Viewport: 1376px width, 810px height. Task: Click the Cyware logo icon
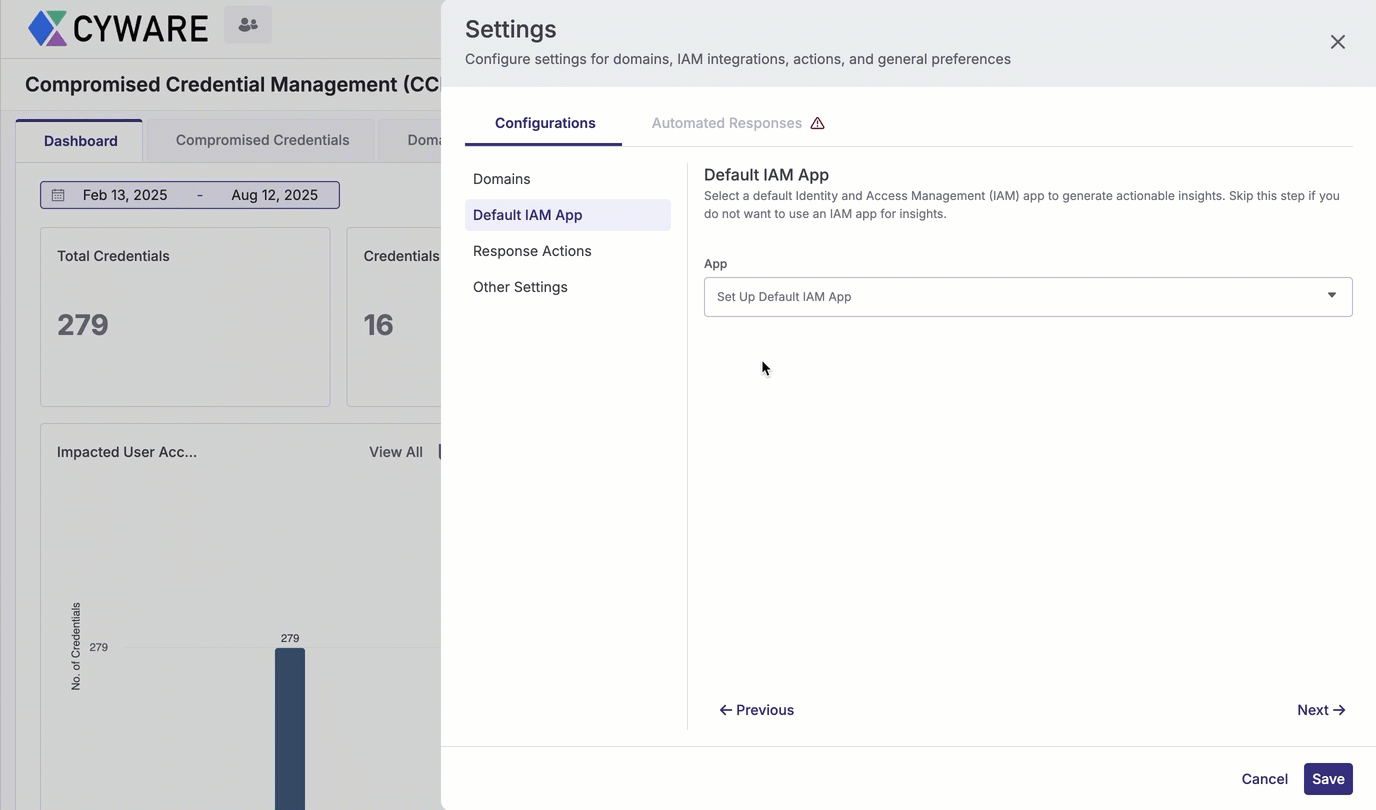(x=47, y=28)
